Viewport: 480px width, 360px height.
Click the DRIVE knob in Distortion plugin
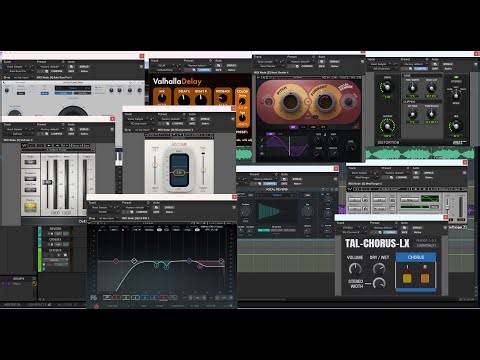[x=387, y=88]
